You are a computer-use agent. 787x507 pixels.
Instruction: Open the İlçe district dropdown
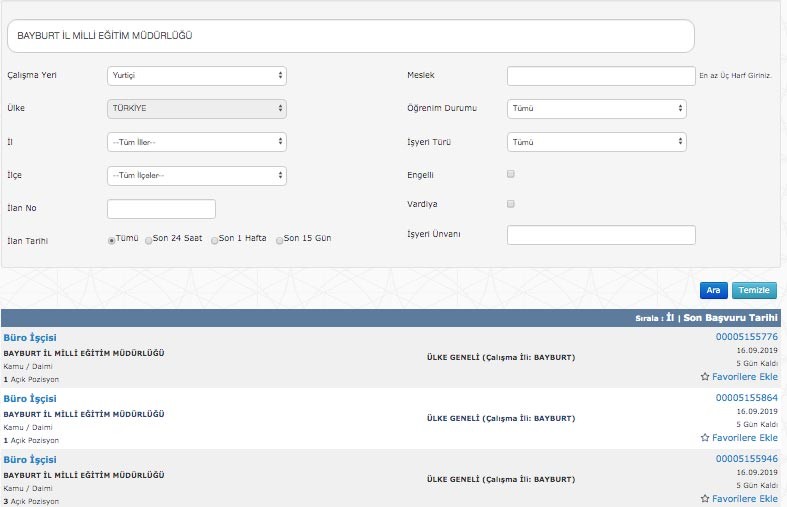(x=196, y=176)
